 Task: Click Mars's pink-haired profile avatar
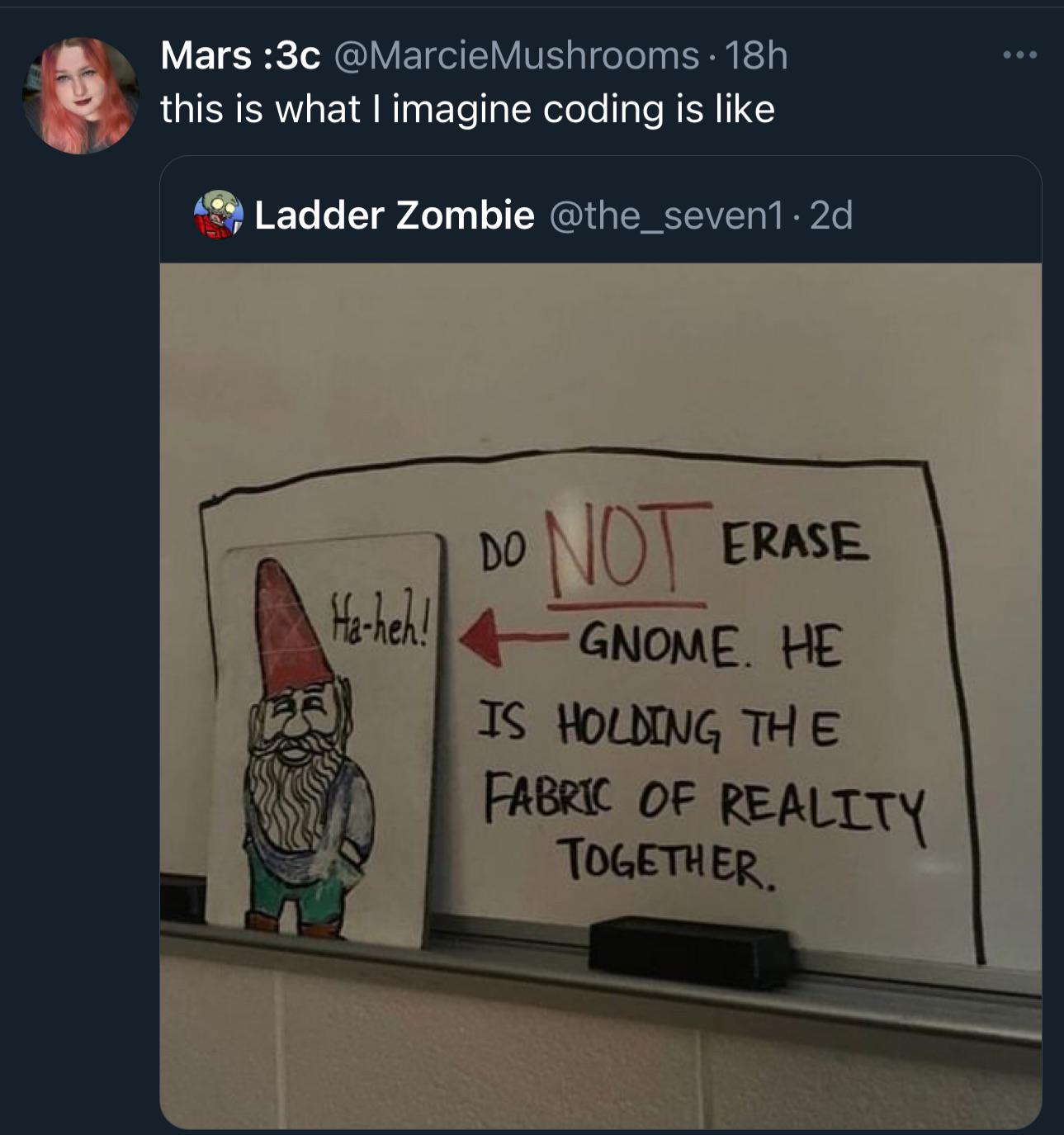80,96
